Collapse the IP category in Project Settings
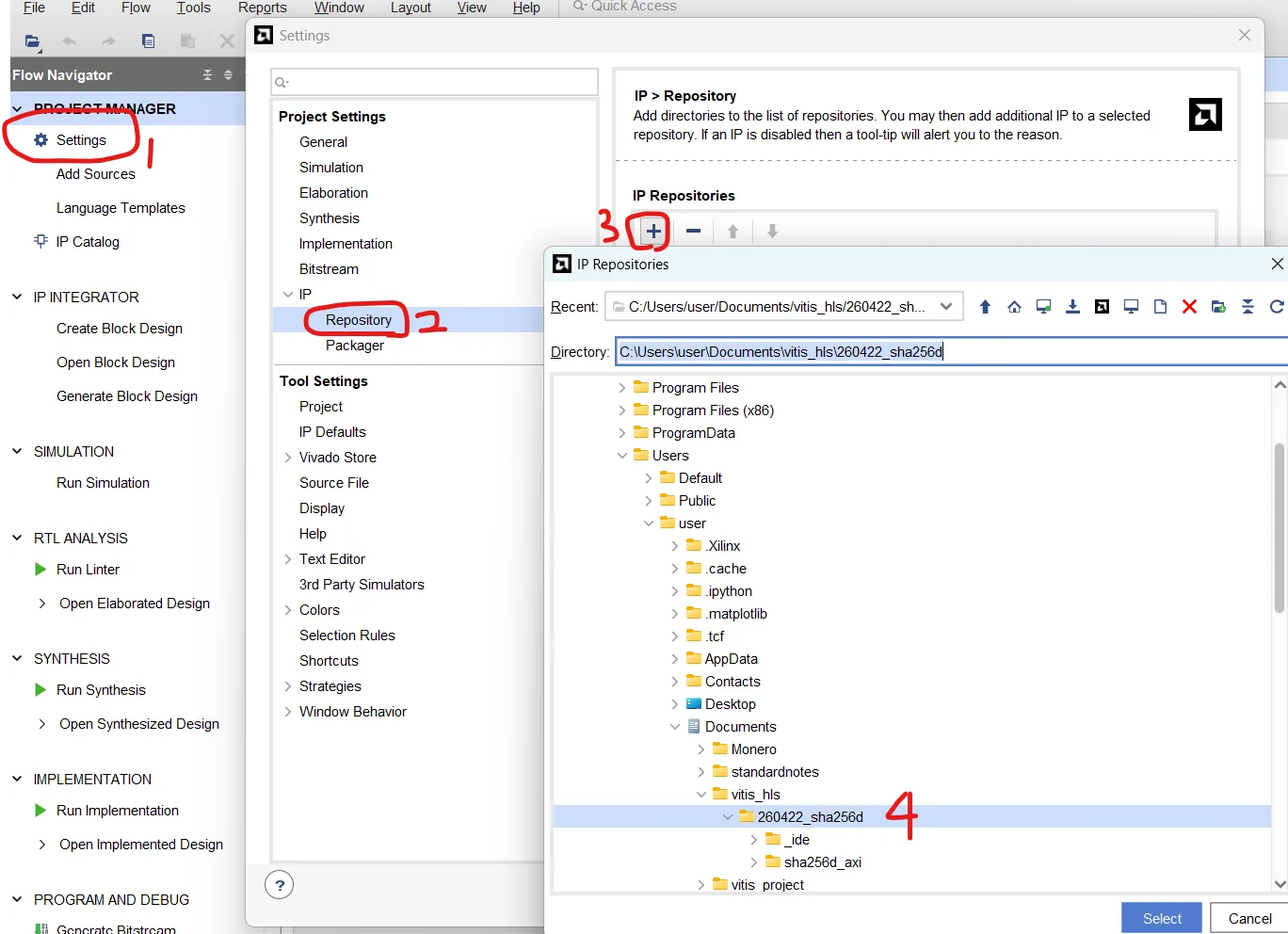 click(x=288, y=295)
